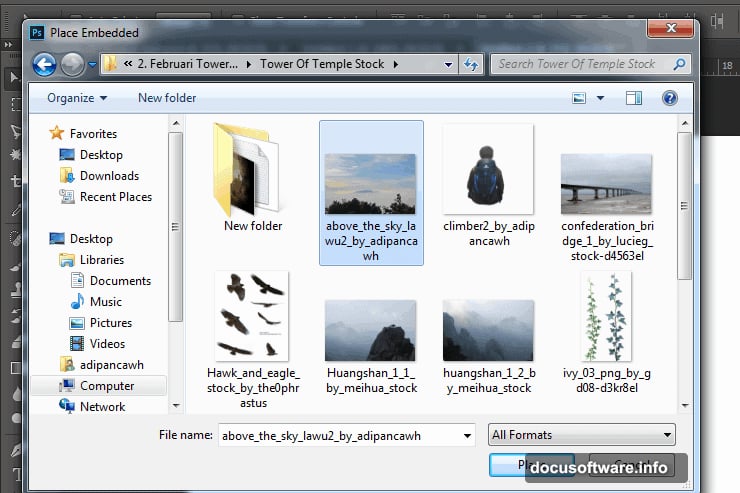Click the file list scroll down arrow
The image size is (740, 493).
(685, 405)
